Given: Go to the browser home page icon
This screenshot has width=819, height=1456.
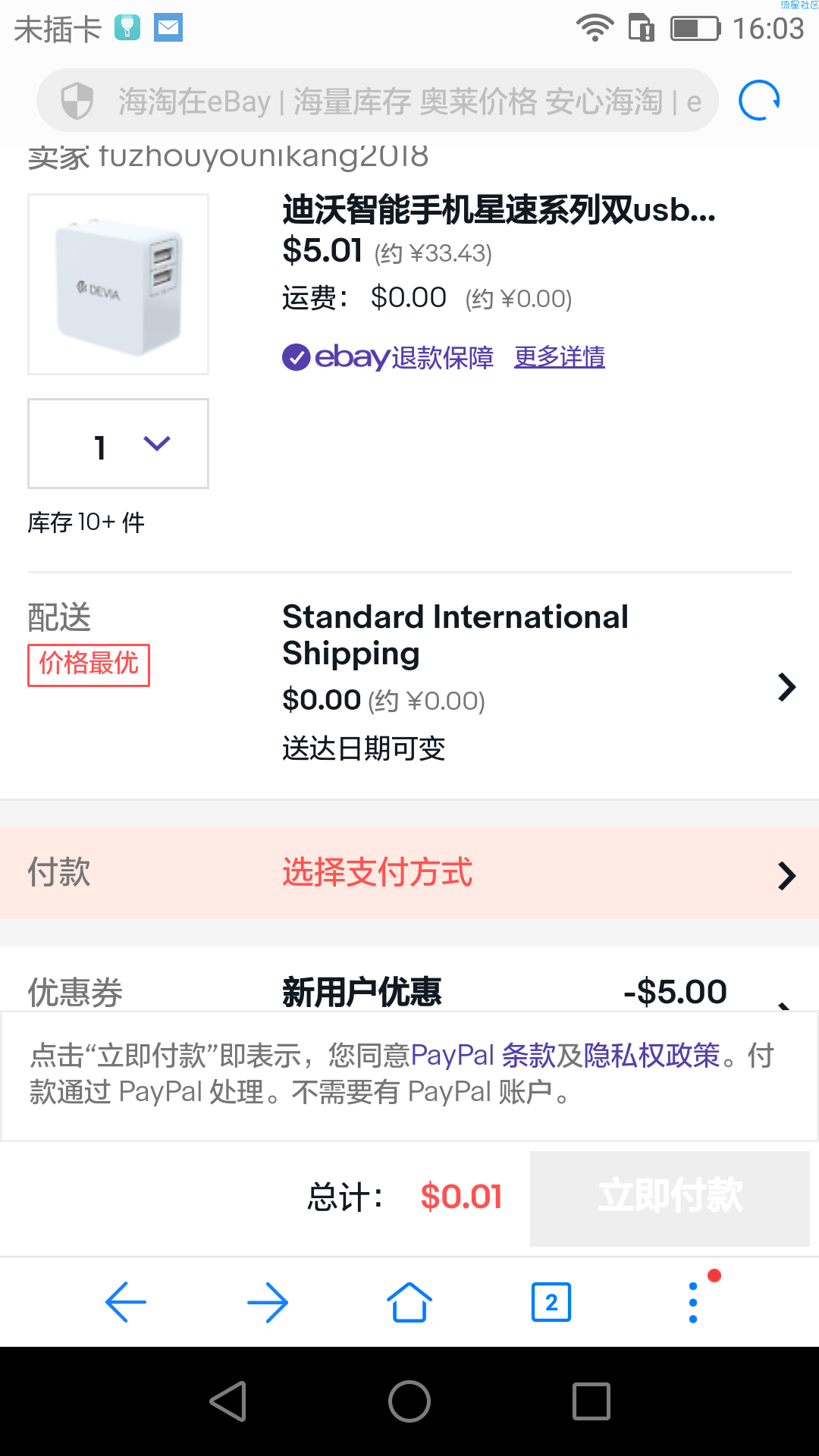Looking at the screenshot, I should point(409,1302).
